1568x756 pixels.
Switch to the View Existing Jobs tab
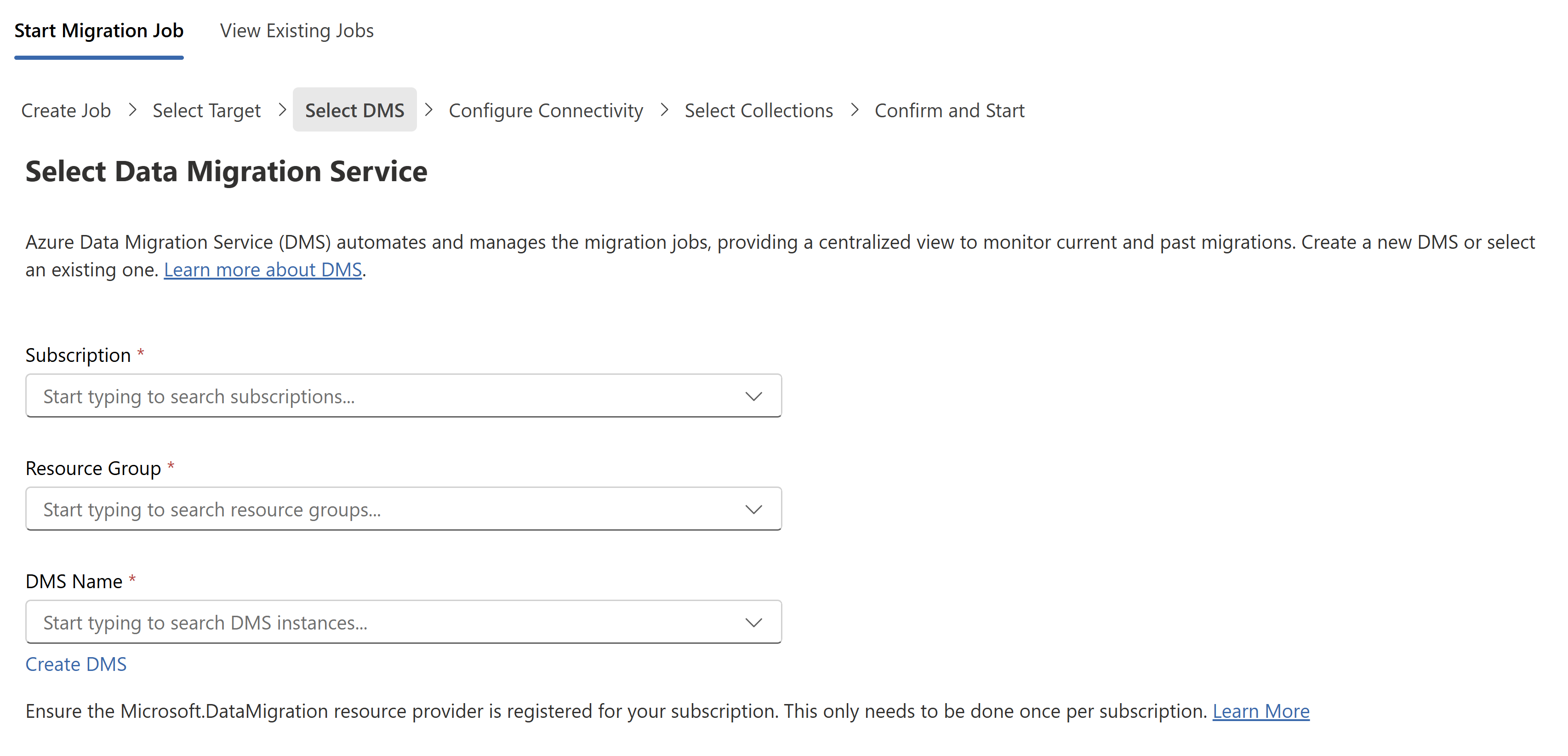[296, 30]
